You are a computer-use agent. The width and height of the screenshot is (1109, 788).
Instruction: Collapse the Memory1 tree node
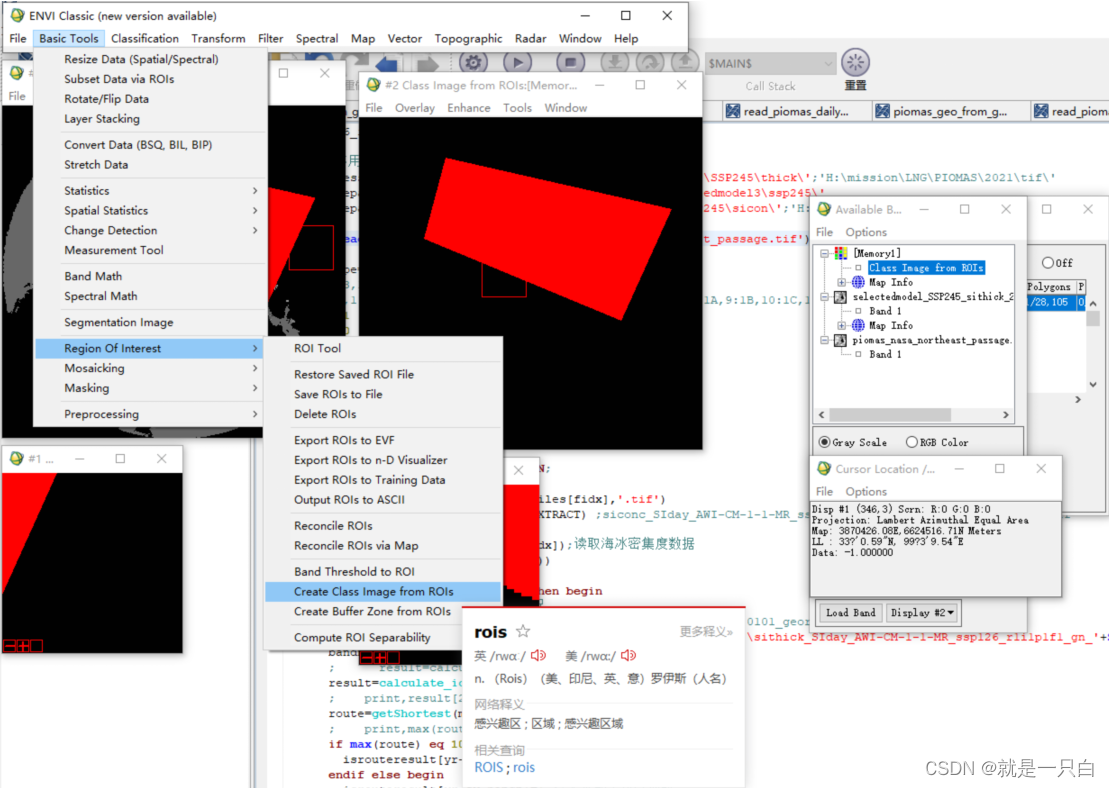click(x=824, y=253)
